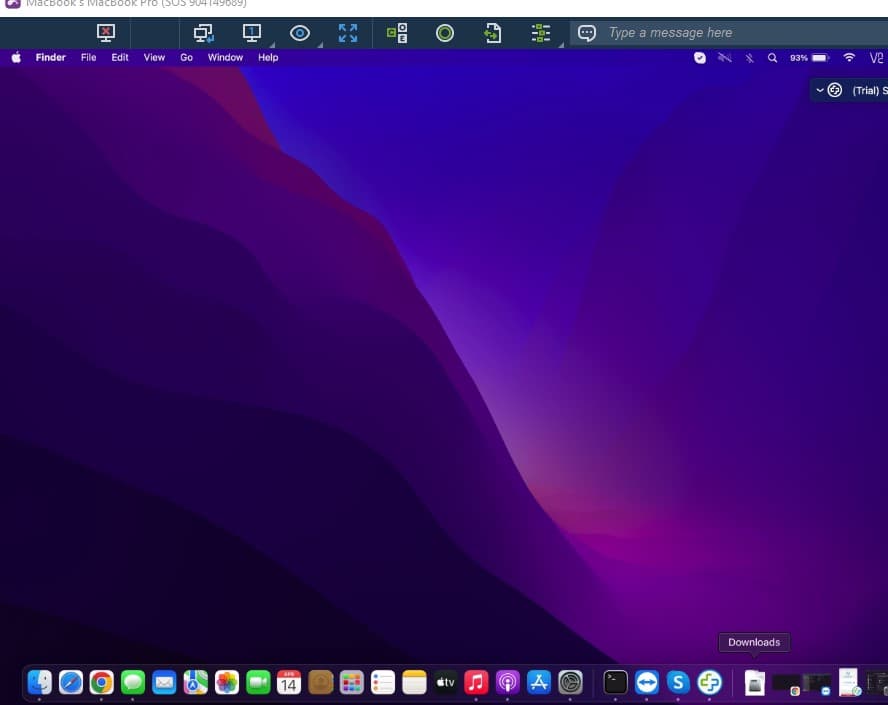Toggle session recording with the circle icon
Screen dimensions: 888x705
[x=444, y=32]
